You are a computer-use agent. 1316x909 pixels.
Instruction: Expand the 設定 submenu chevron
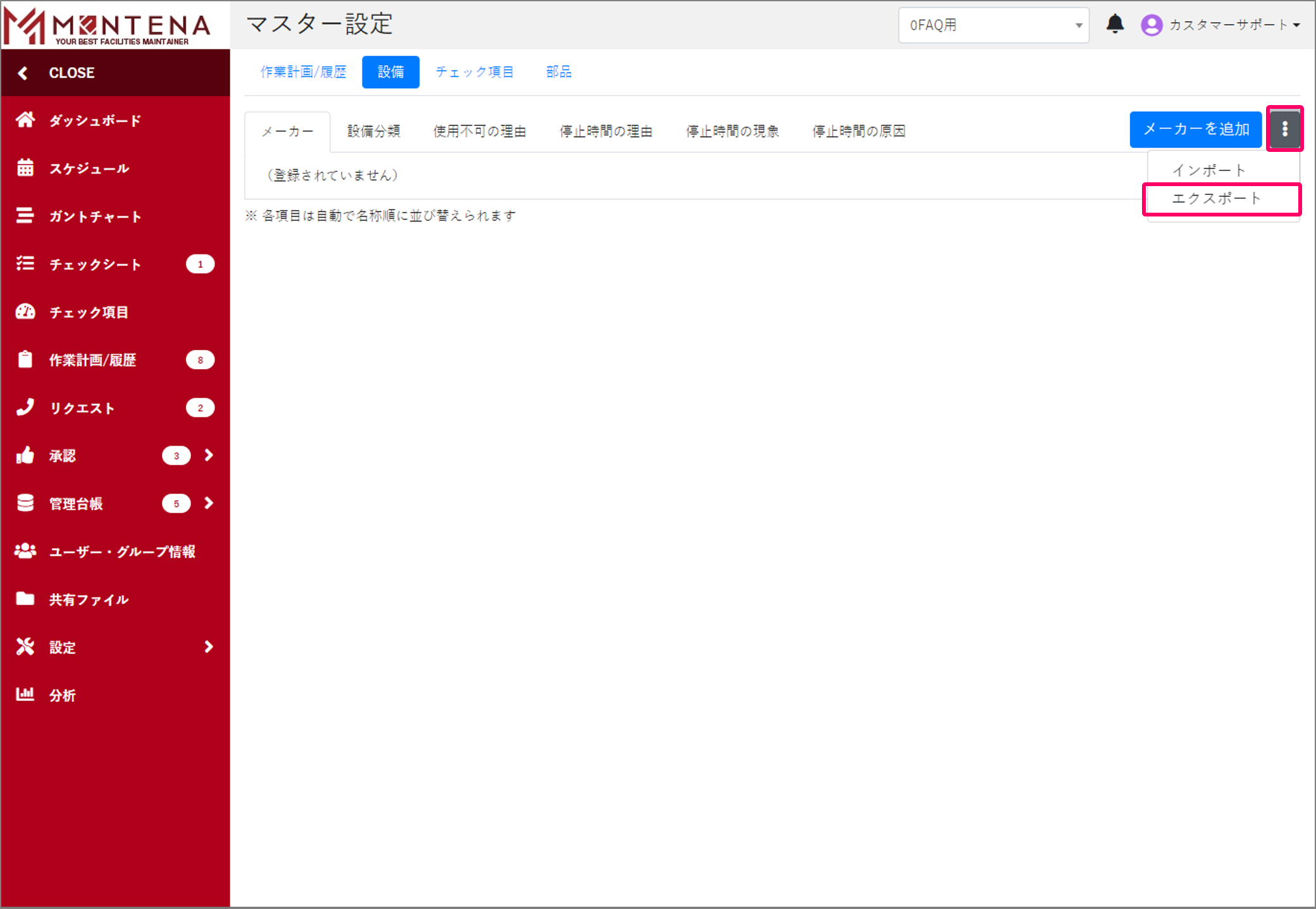208,646
